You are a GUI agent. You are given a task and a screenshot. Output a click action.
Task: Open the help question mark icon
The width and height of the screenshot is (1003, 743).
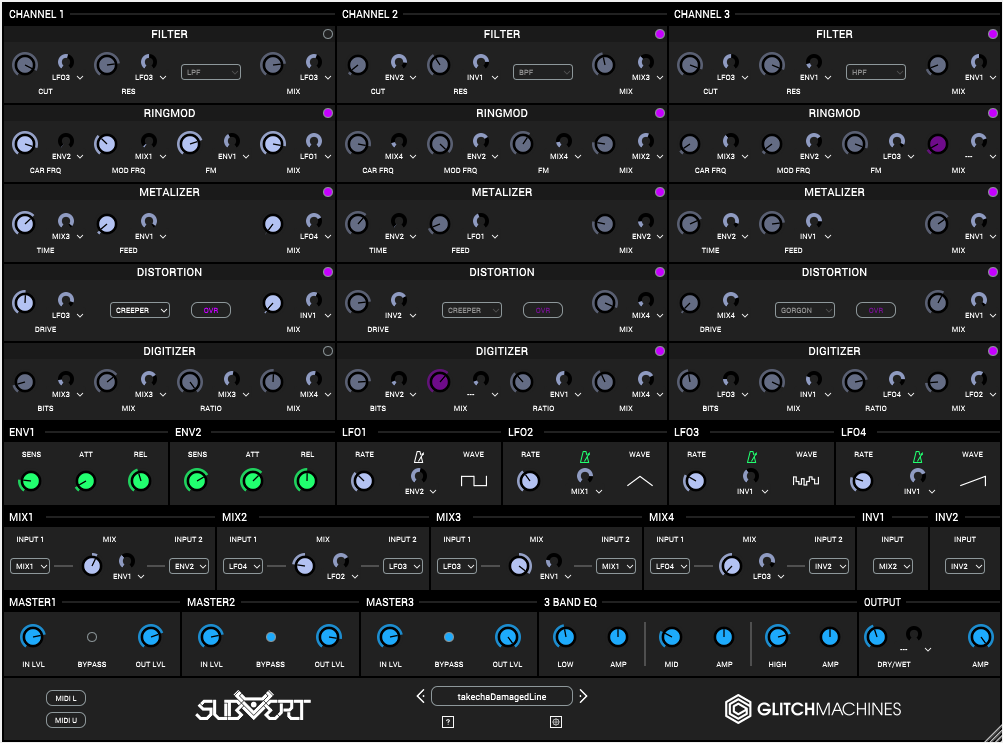pyautogui.click(x=448, y=722)
